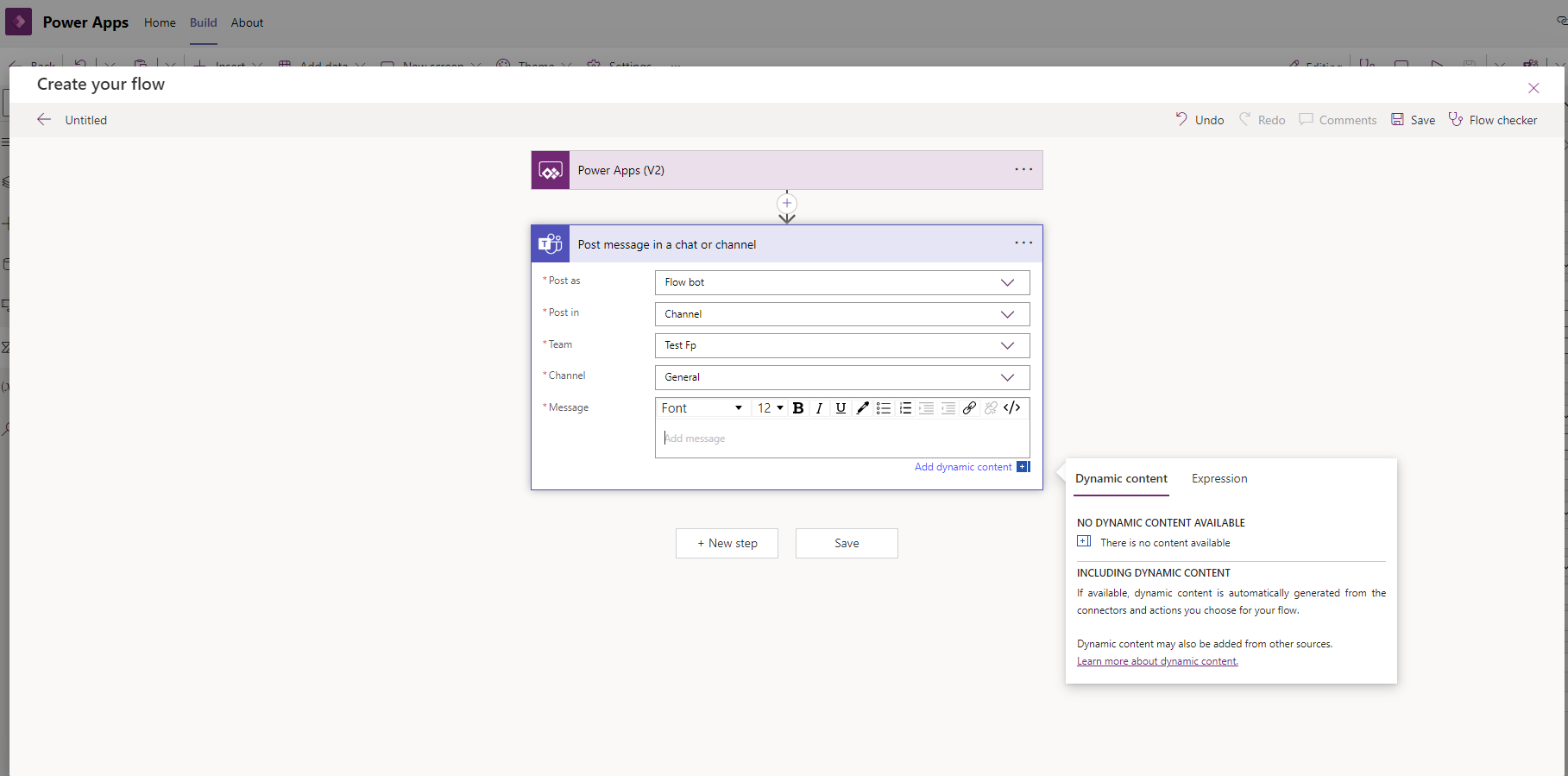Insert a hyperlink with the link icon
This screenshot has height=776, width=1568.
point(969,408)
